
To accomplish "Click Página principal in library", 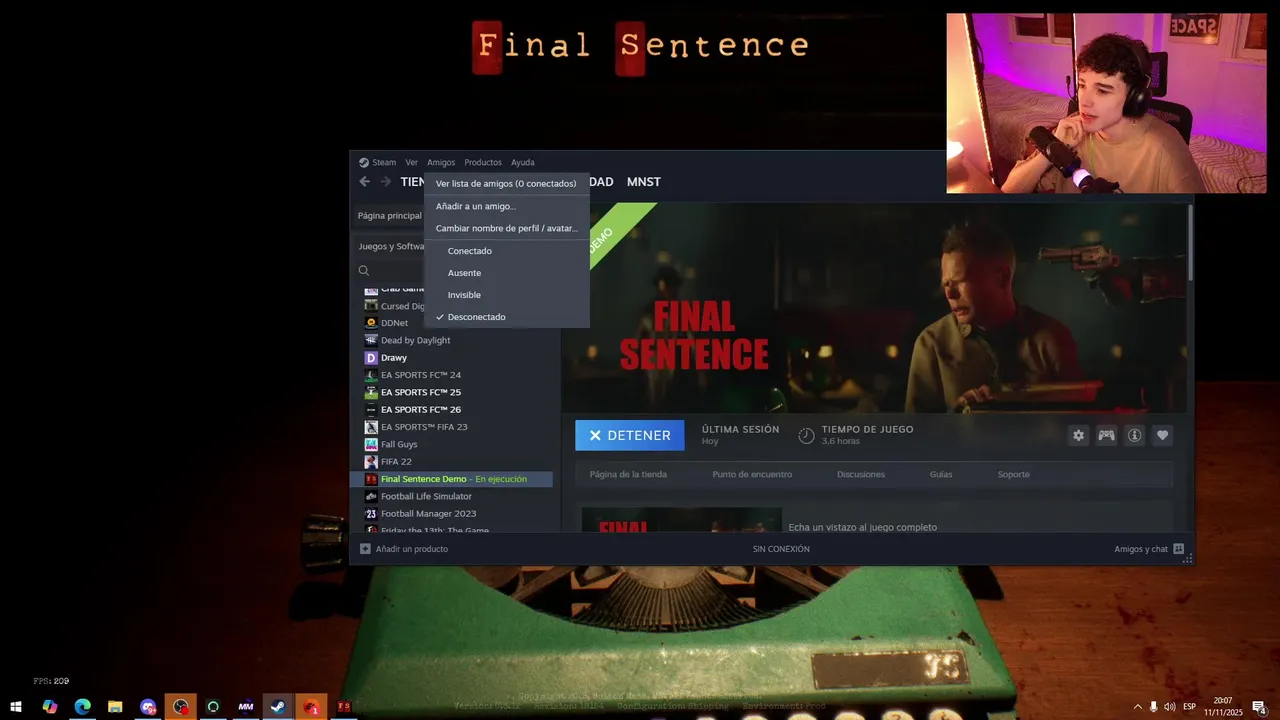I will pyautogui.click(x=390, y=216).
